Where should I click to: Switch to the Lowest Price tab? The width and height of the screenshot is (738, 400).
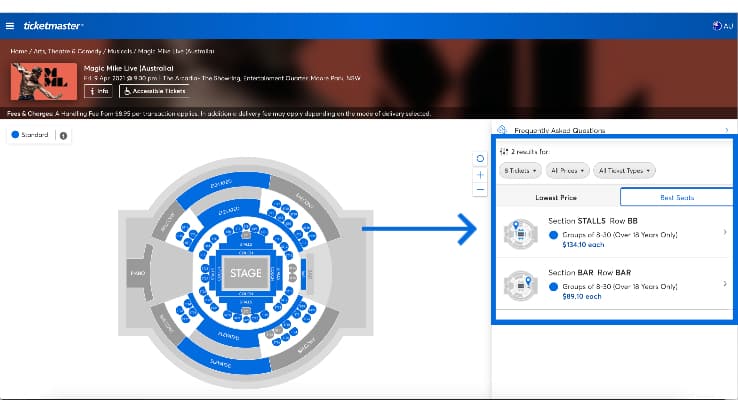[556, 198]
